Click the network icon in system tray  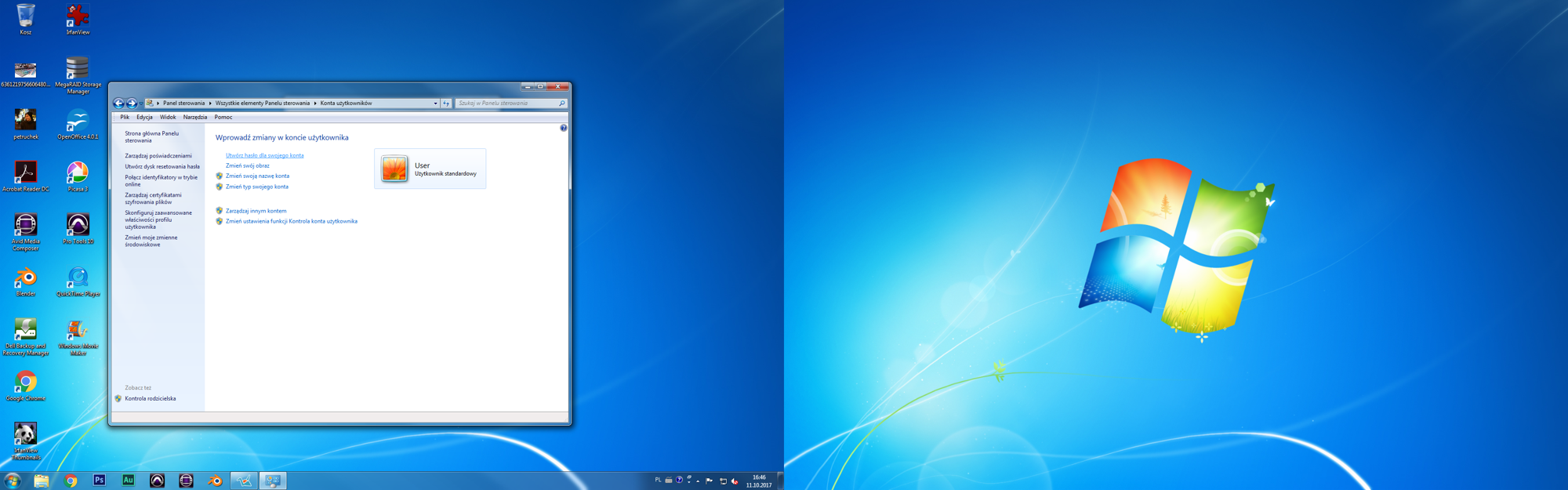coord(723,481)
